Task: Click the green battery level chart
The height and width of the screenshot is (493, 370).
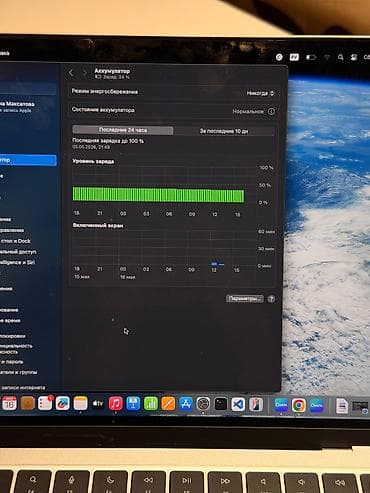Action: pos(158,195)
